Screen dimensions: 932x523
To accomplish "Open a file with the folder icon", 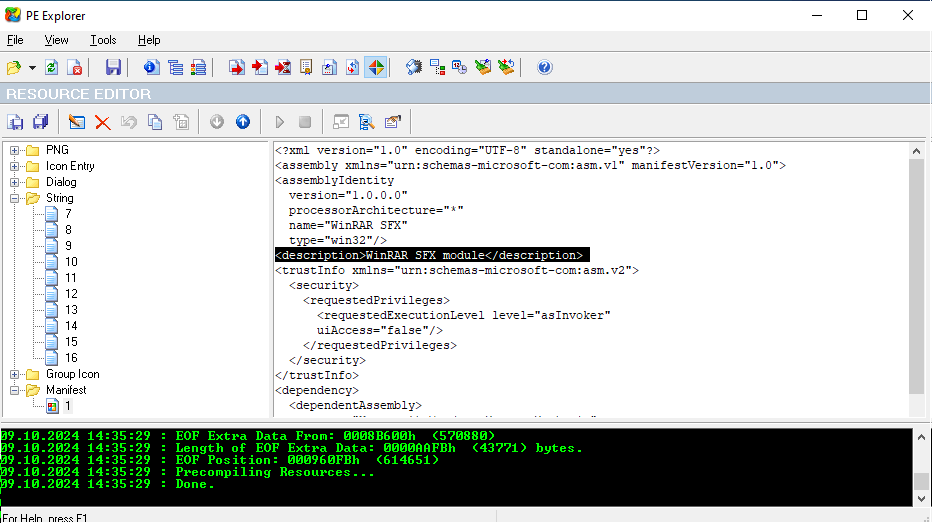I will (14, 68).
